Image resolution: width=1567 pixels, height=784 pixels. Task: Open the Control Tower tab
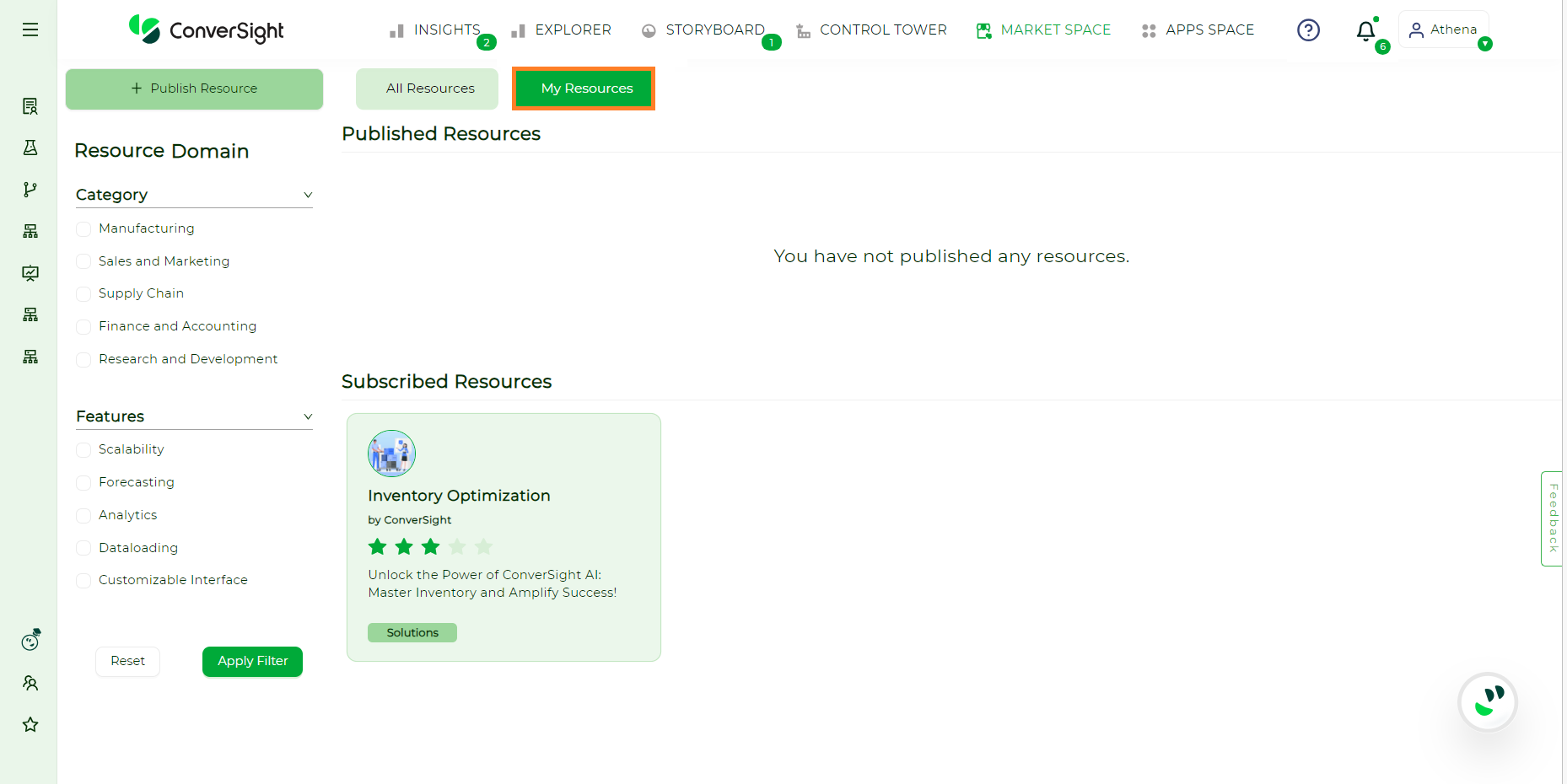[x=871, y=30]
